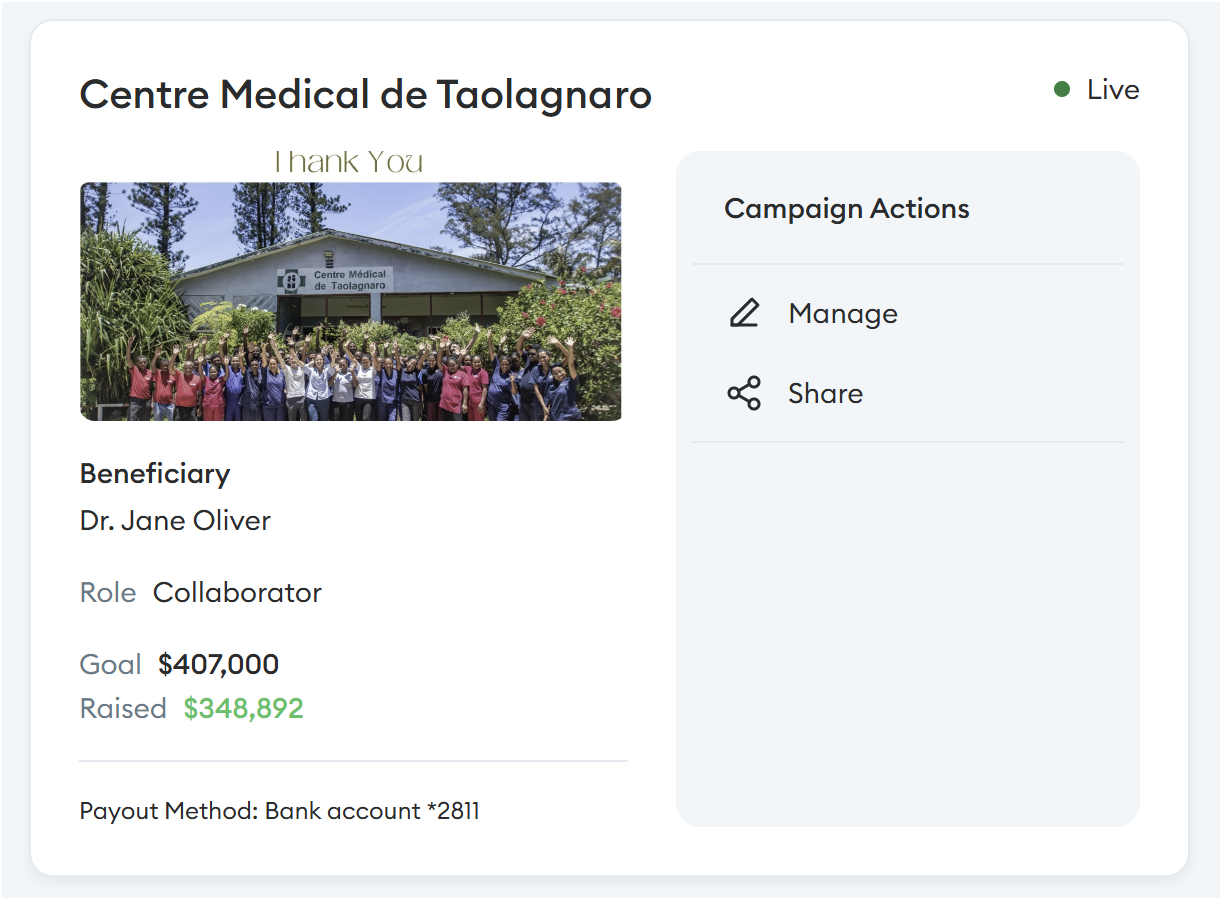The image size is (1222, 900).
Task: Click the pencil Manage icon
Action: click(744, 313)
